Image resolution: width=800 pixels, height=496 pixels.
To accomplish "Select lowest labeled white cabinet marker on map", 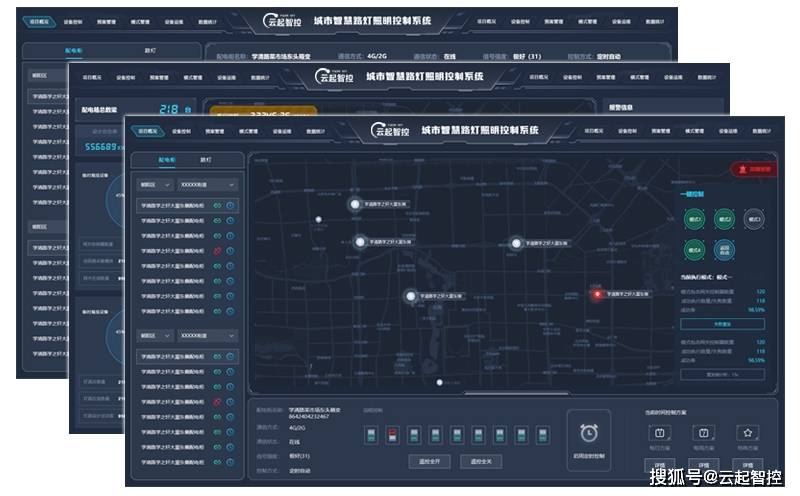I will pos(411,296).
